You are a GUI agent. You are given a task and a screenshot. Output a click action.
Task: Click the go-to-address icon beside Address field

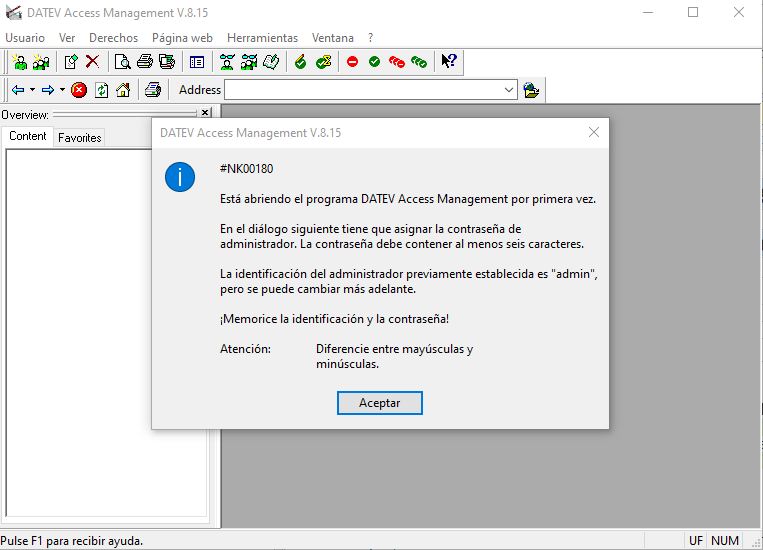531,90
